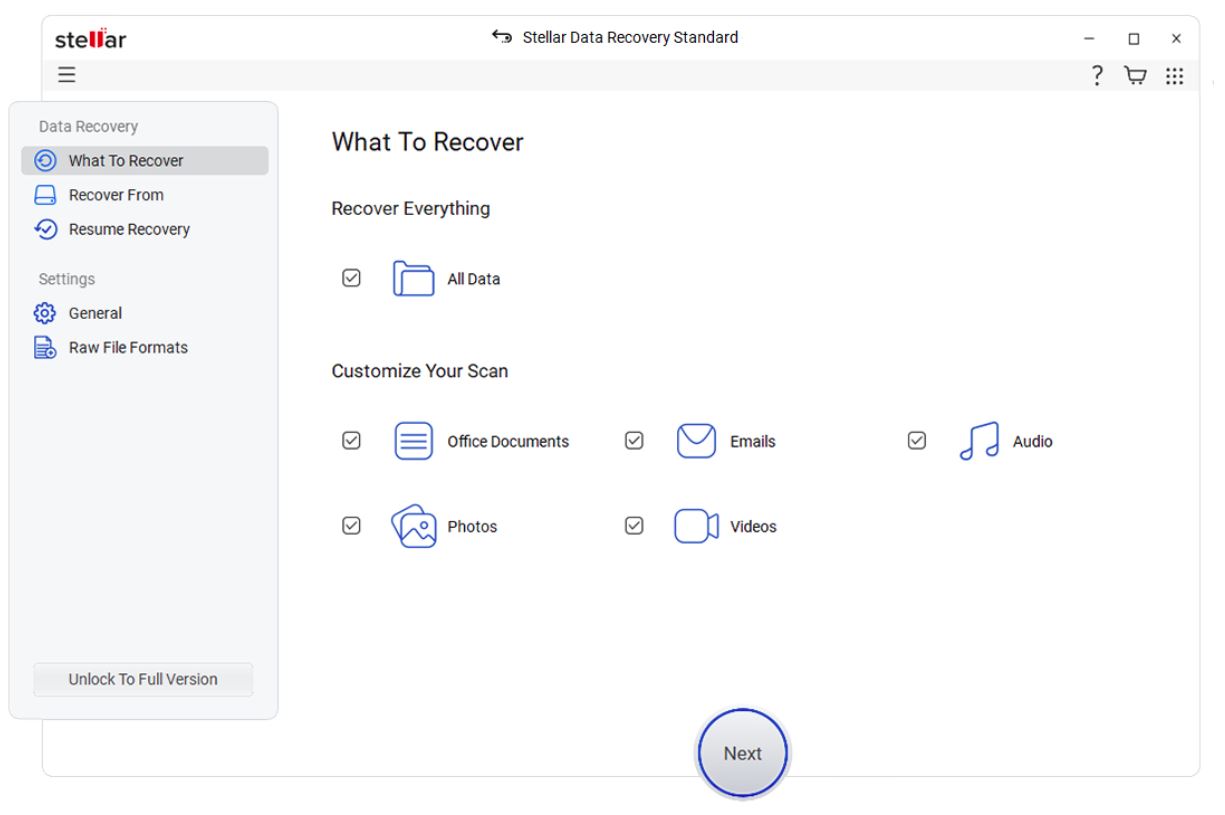Click the Emails envelope icon
Image resolution: width=1225 pixels, height=815 pixels.
click(696, 441)
